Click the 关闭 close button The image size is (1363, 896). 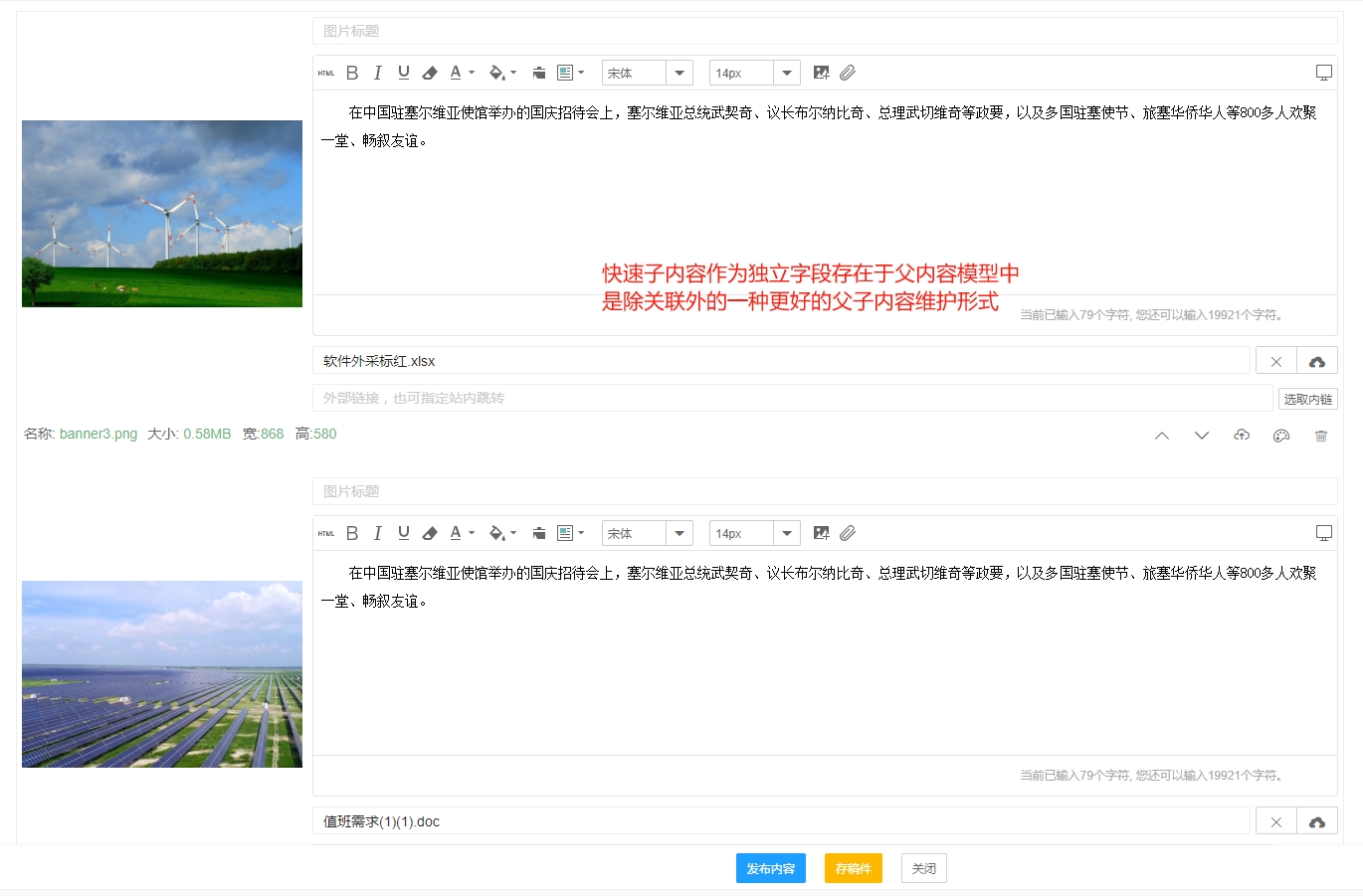tap(924, 868)
